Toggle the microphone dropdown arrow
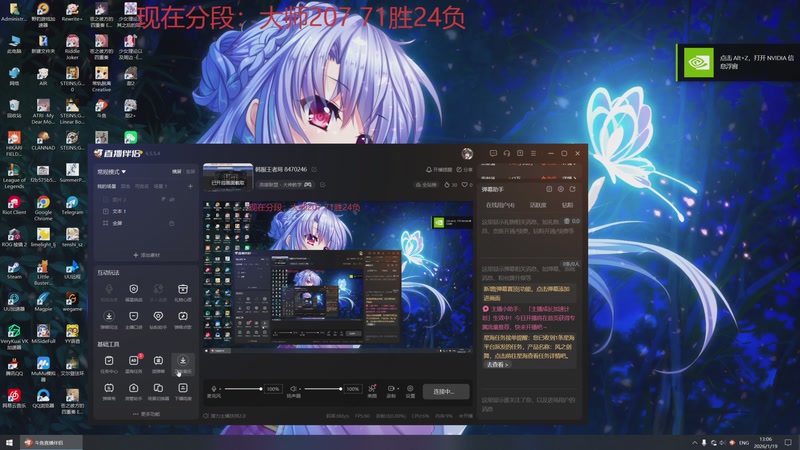 tap(220, 389)
